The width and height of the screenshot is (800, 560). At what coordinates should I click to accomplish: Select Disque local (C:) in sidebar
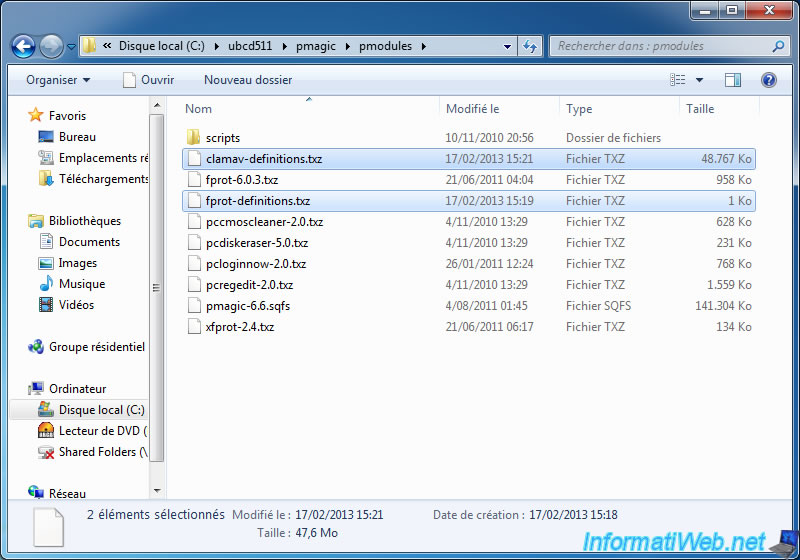click(x=102, y=410)
